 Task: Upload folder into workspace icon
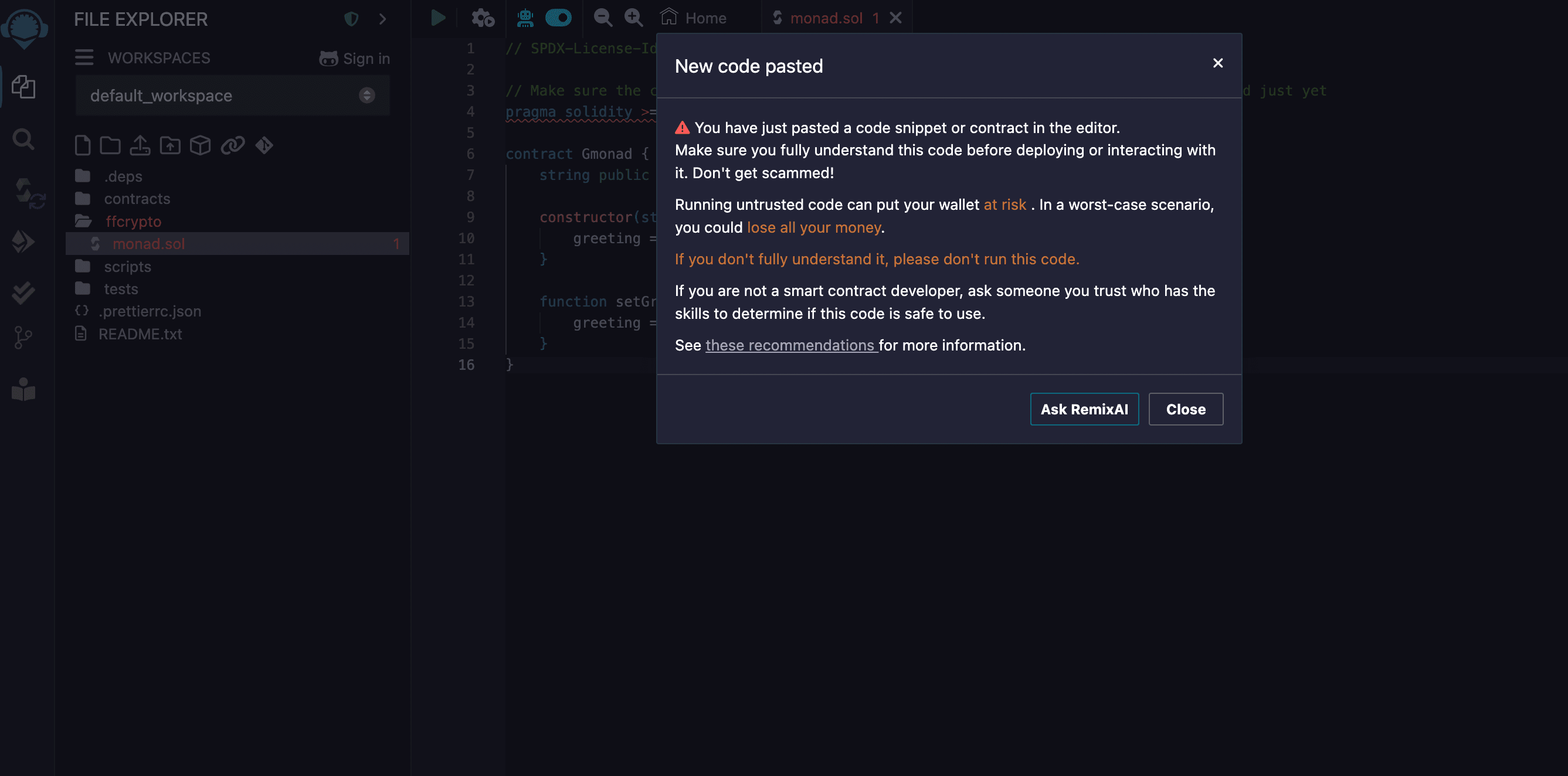click(170, 145)
